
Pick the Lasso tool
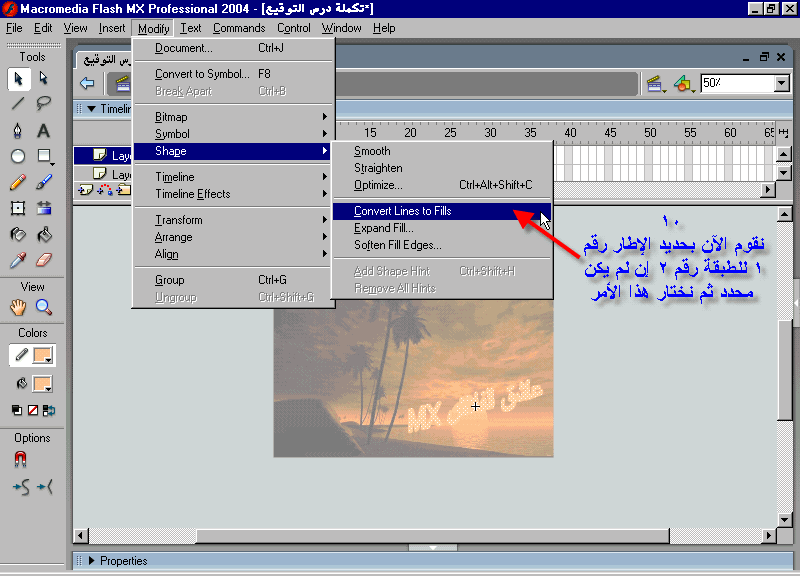[44, 104]
